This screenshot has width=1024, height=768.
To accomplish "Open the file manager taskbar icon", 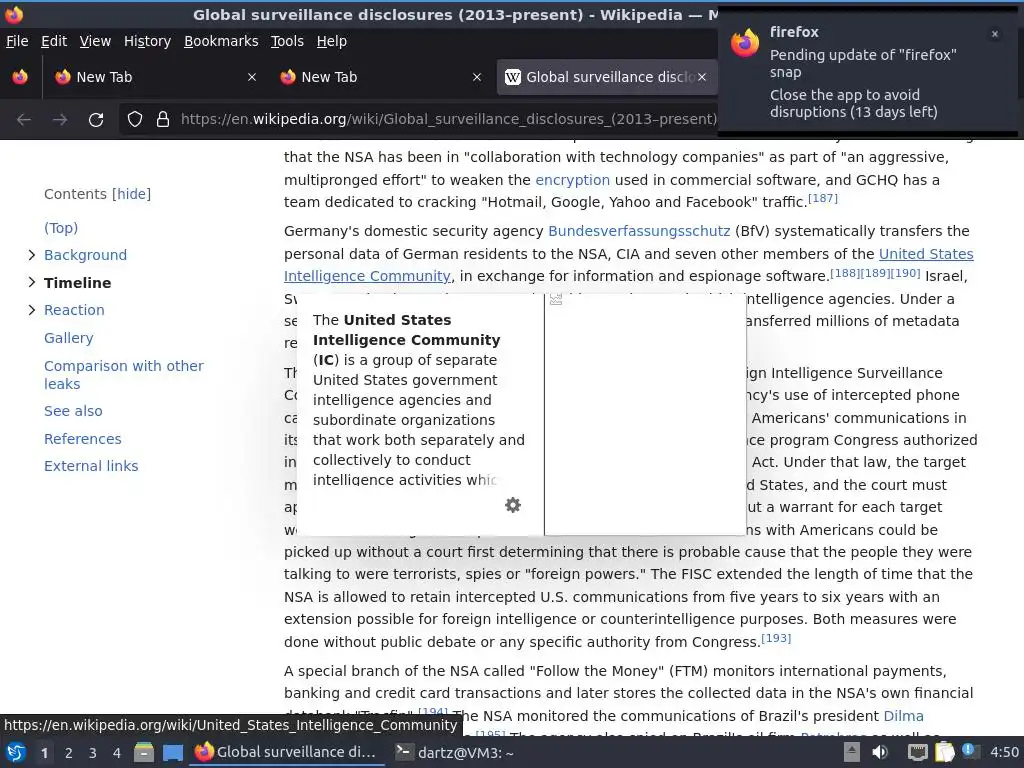I will click(x=144, y=752).
